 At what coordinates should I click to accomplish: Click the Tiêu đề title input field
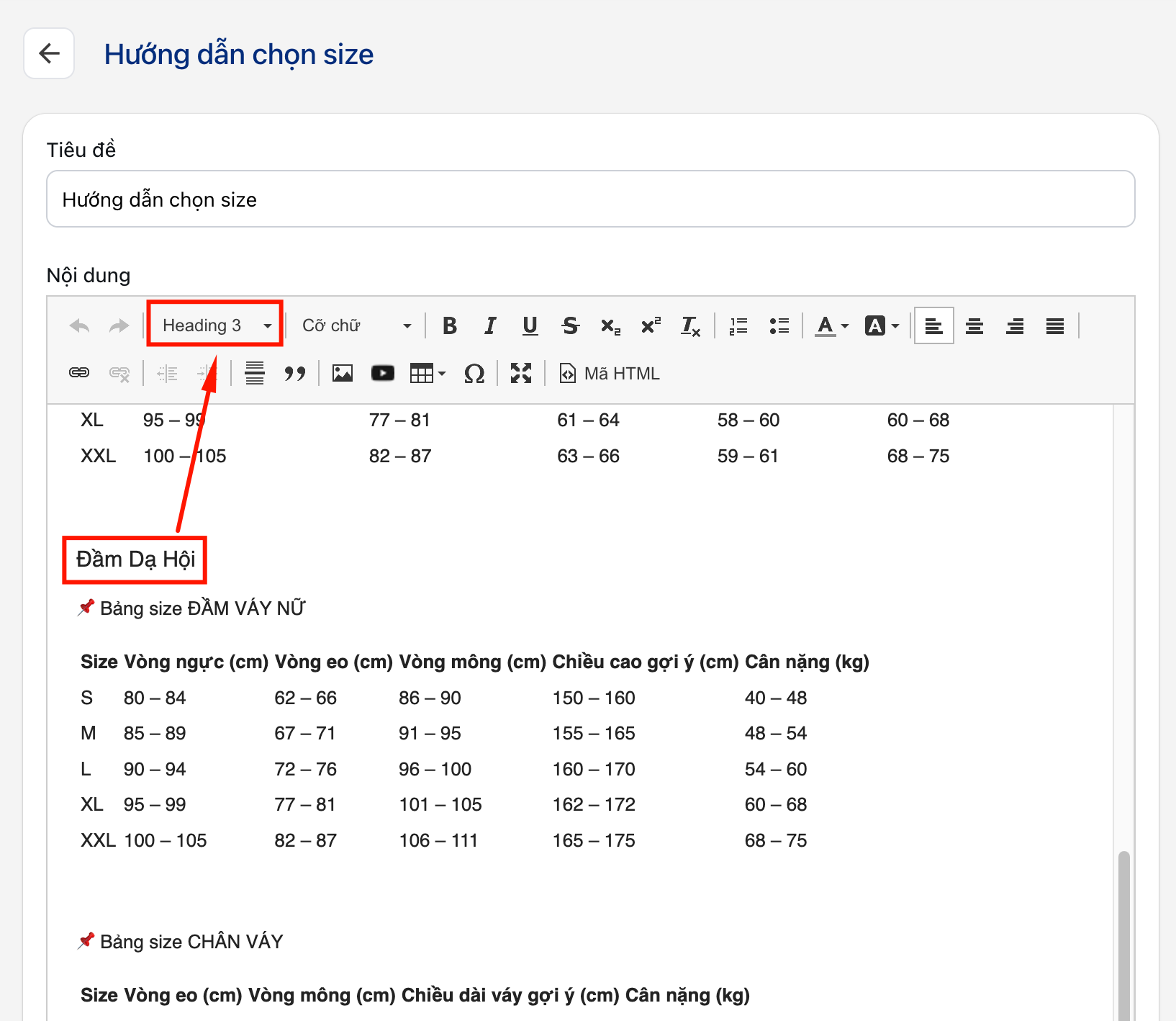click(x=590, y=199)
